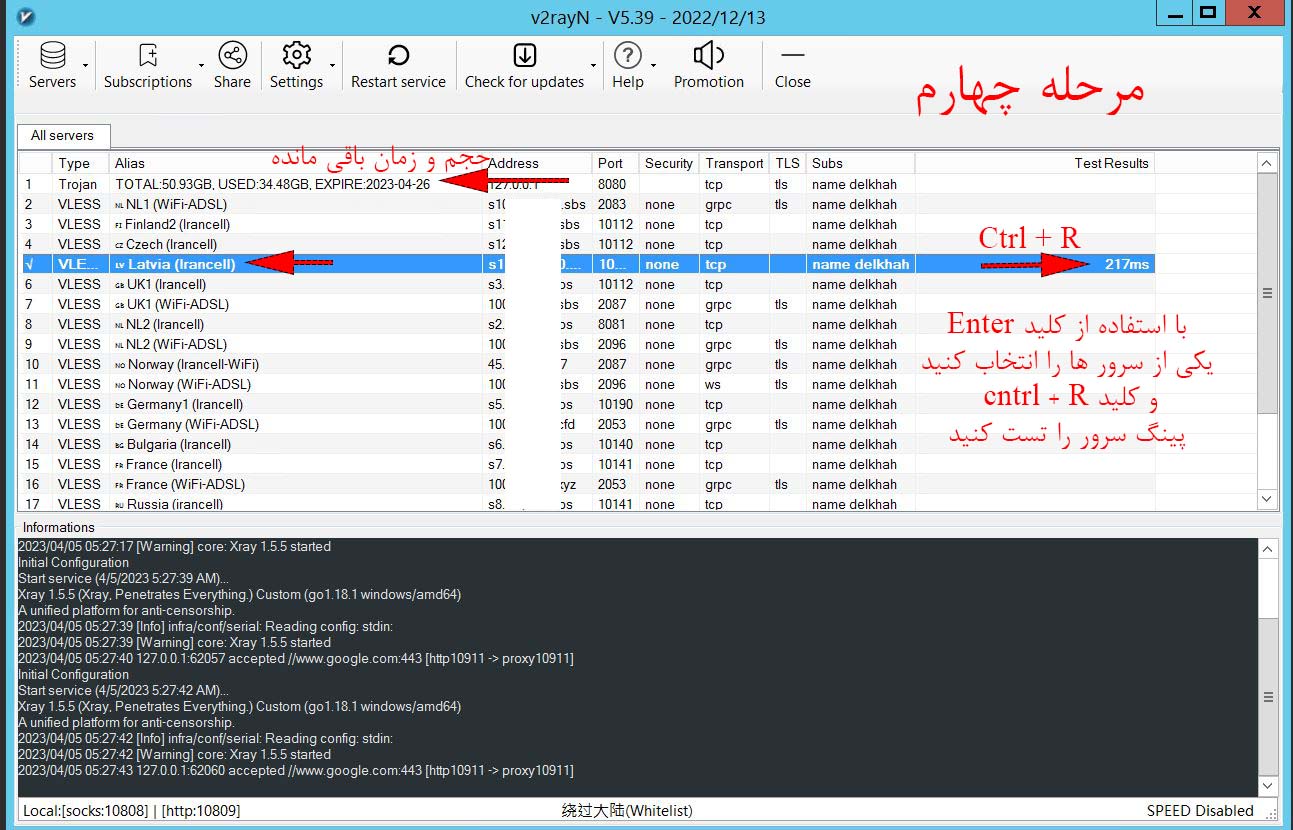Screen dimensions: 1293x830
Task: Select the NL1 (WiFi-ADSL) server row
Action: (x=587, y=204)
